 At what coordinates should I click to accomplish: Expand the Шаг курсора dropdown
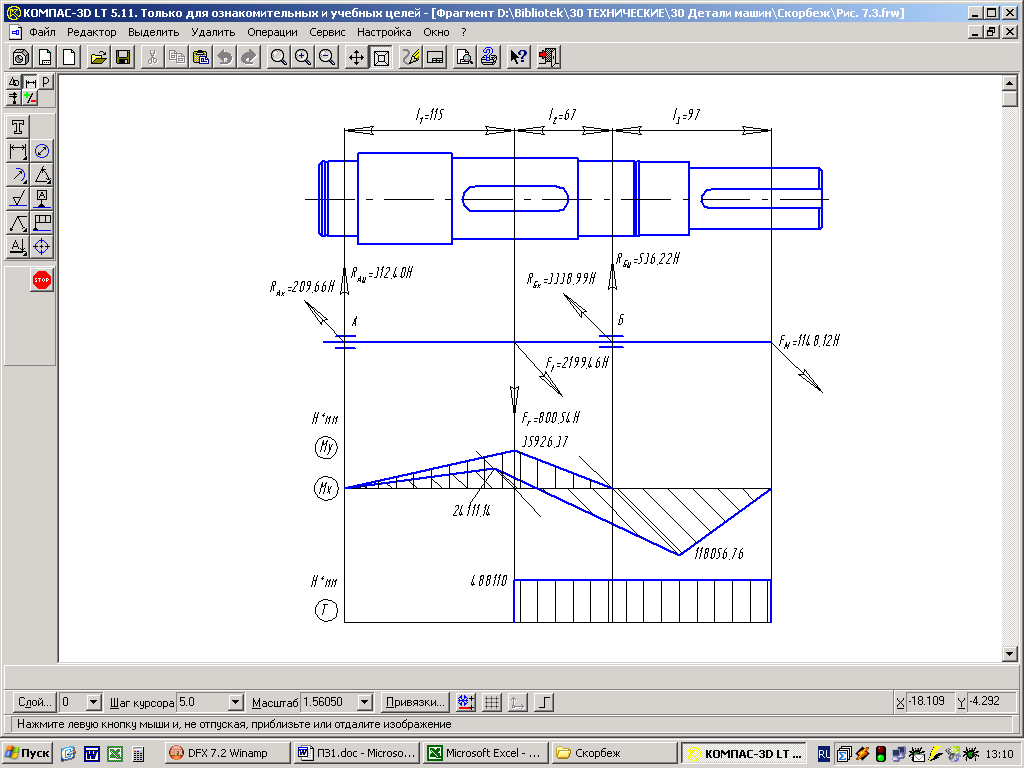[x=236, y=702]
